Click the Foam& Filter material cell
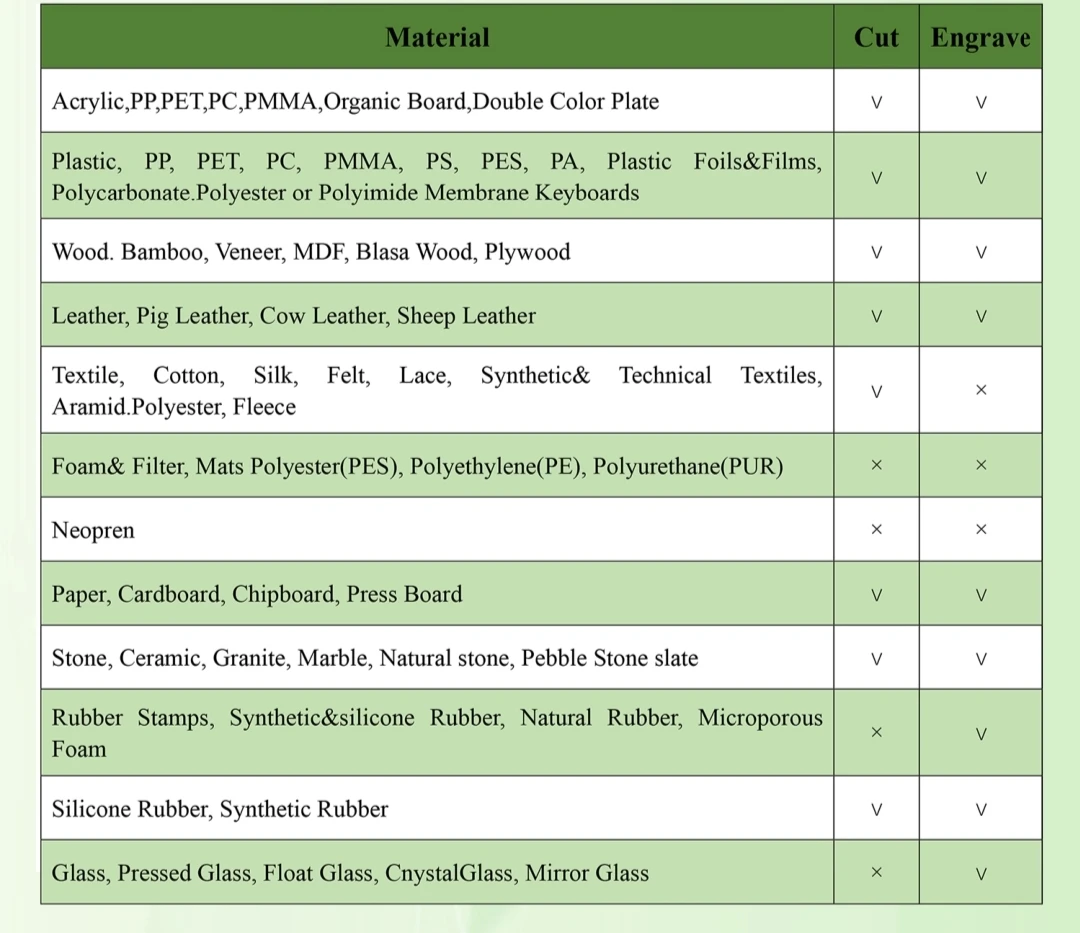Viewport: 1080px width, 933px height. click(x=437, y=465)
